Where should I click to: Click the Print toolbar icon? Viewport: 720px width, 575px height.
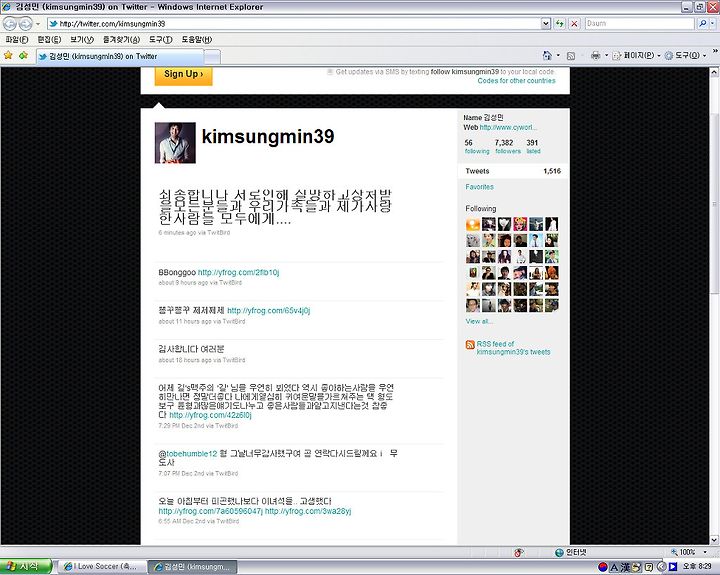pos(596,56)
